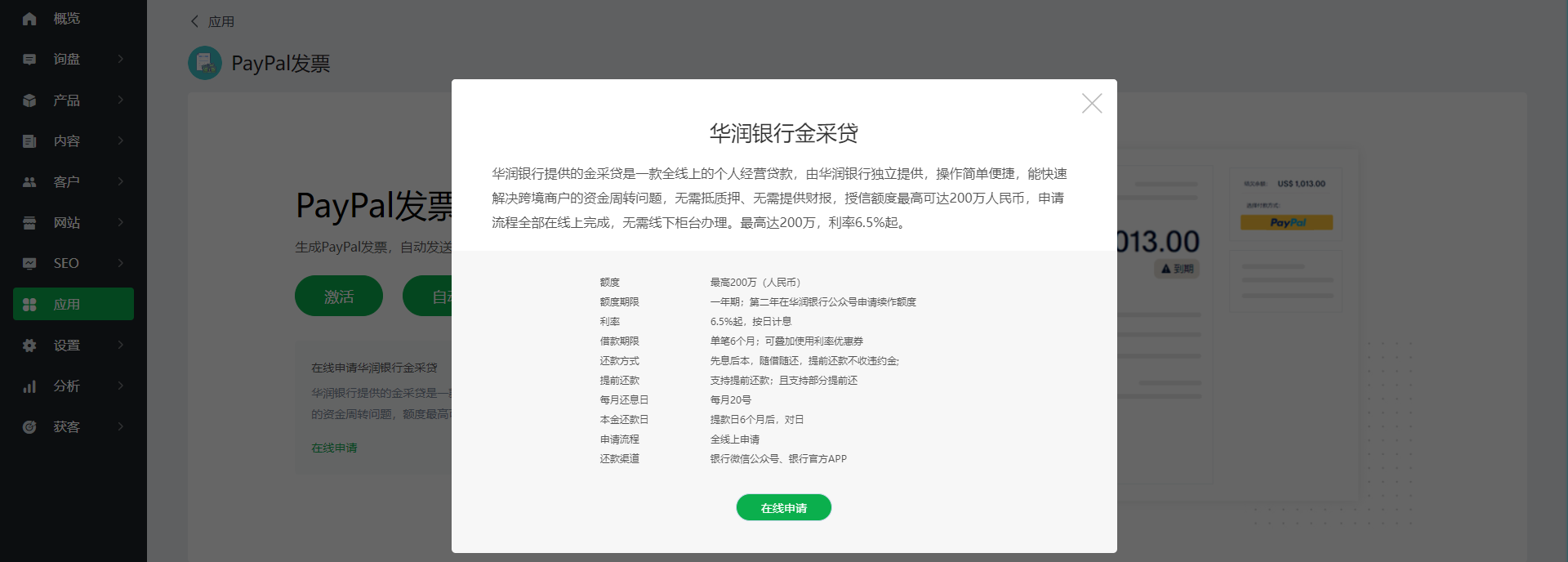Click the 询盘 message icon
This screenshot has width=1568, height=562.
coord(29,60)
